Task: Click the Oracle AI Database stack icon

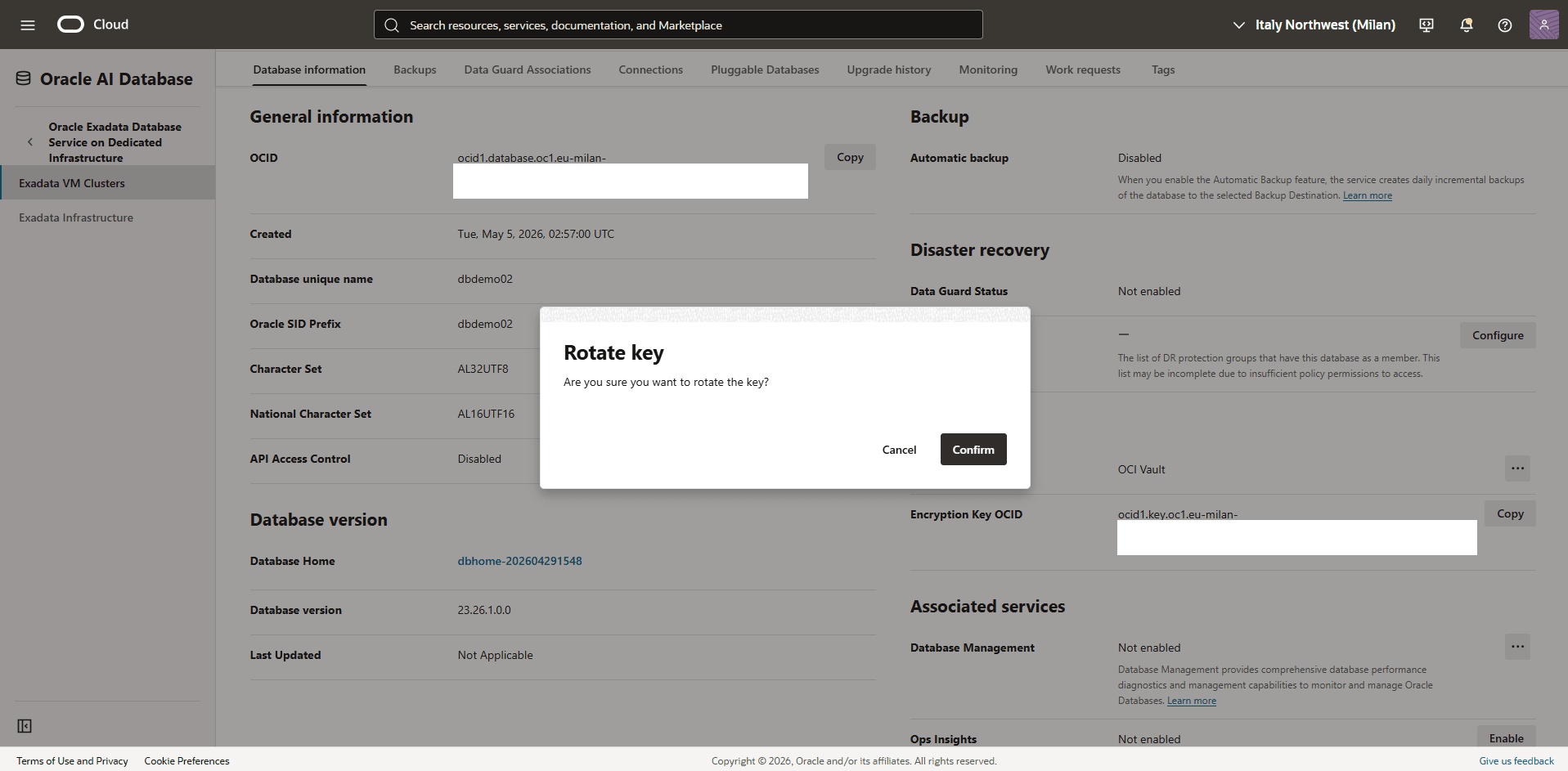Action: pos(24,78)
